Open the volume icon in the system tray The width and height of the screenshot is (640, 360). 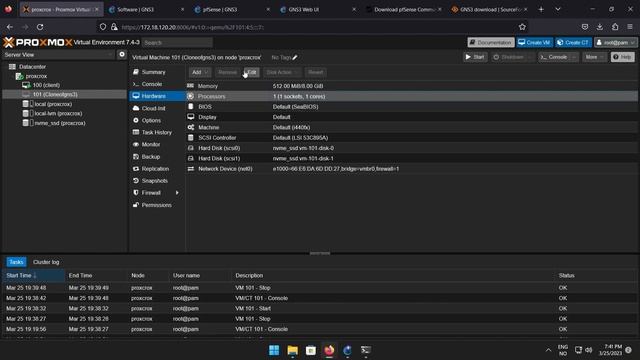click(589, 350)
